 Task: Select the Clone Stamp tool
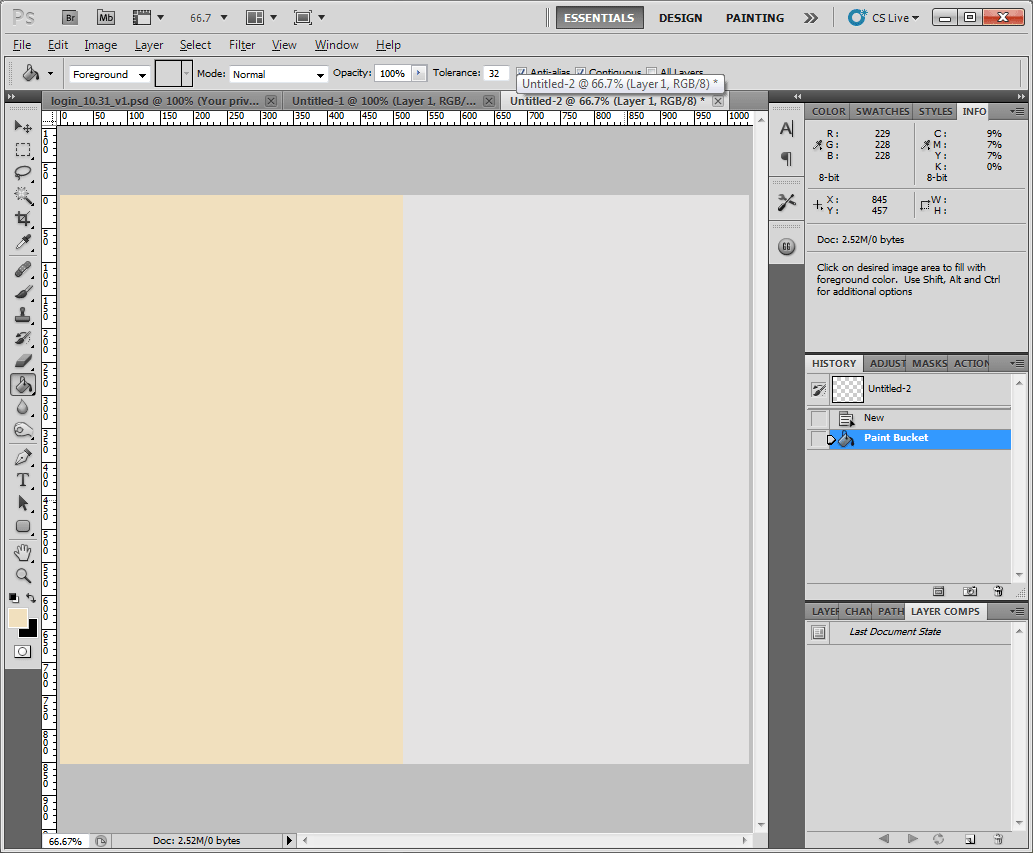click(x=23, y=316)
